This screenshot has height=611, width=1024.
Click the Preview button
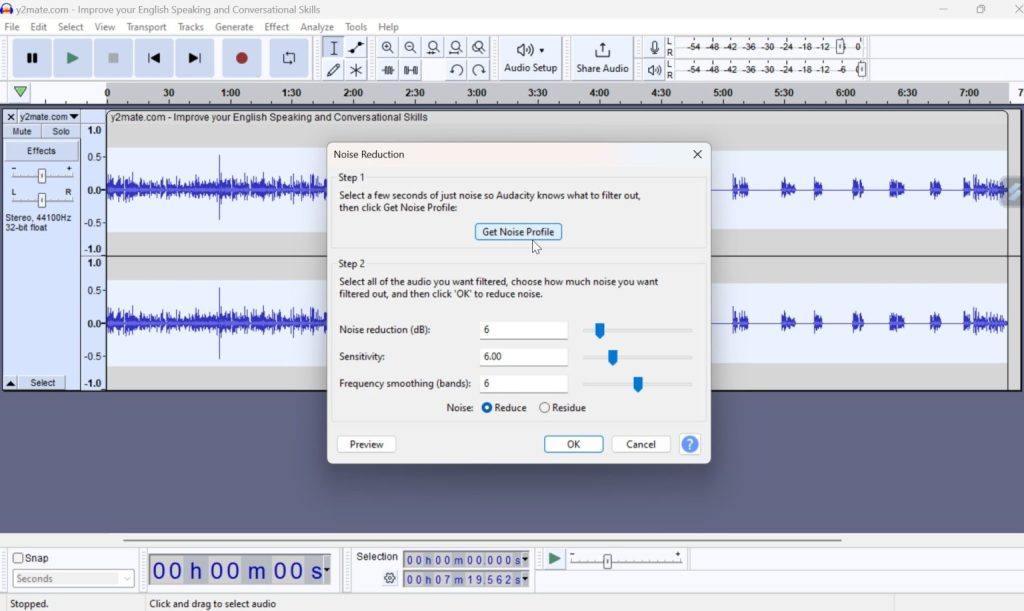[x=366, y=443]
